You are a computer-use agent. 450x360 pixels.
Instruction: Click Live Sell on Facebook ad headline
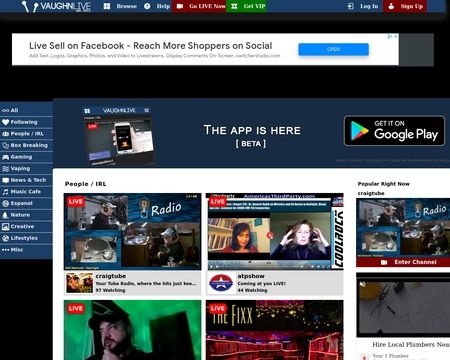point(151,46)
